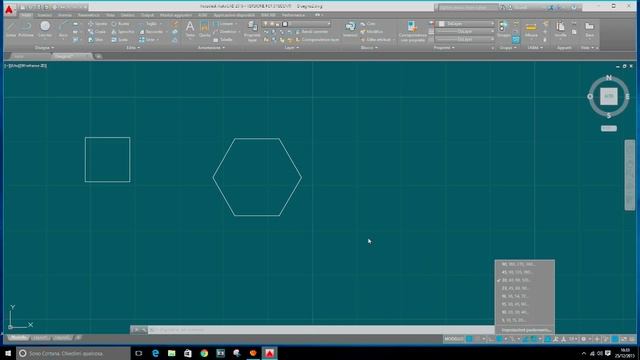The image size is (640, 360).
Task: Select the Arco arc tool
Action: point(63,29)
